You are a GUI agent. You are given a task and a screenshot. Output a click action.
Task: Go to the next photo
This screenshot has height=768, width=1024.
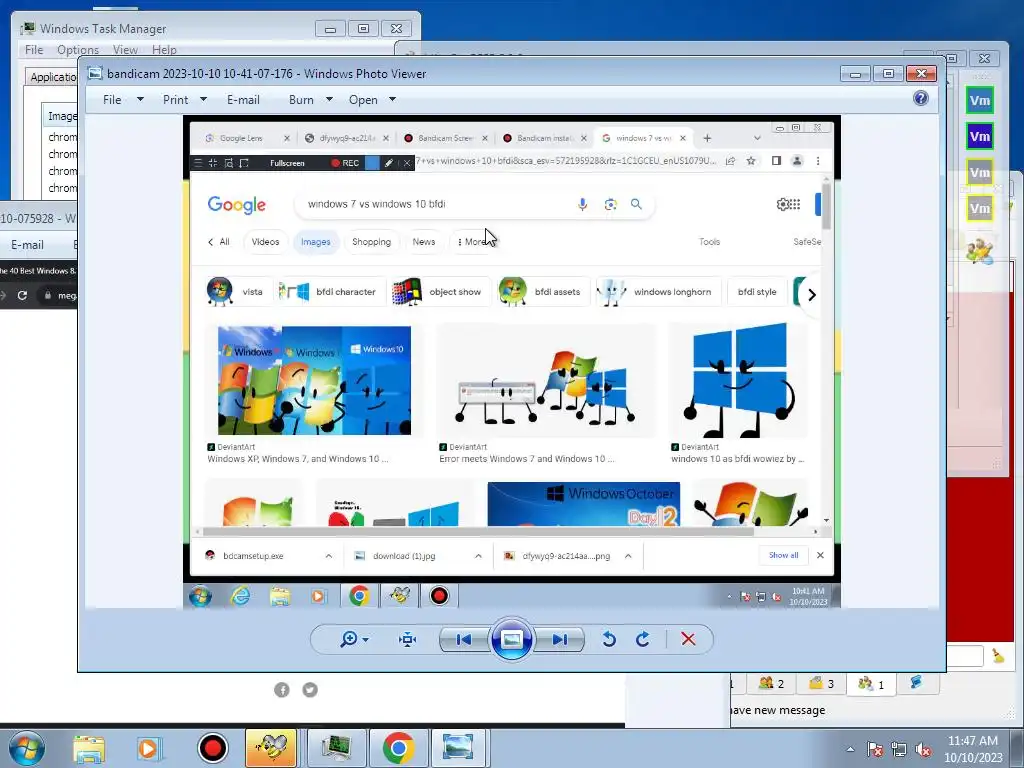pos(560,639)
